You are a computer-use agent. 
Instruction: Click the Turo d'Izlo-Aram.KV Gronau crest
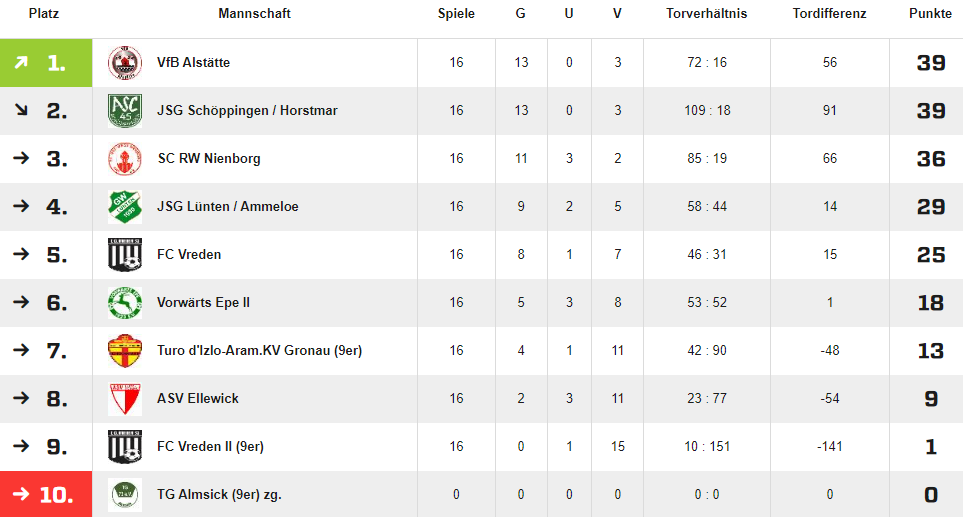pos(125,351)
